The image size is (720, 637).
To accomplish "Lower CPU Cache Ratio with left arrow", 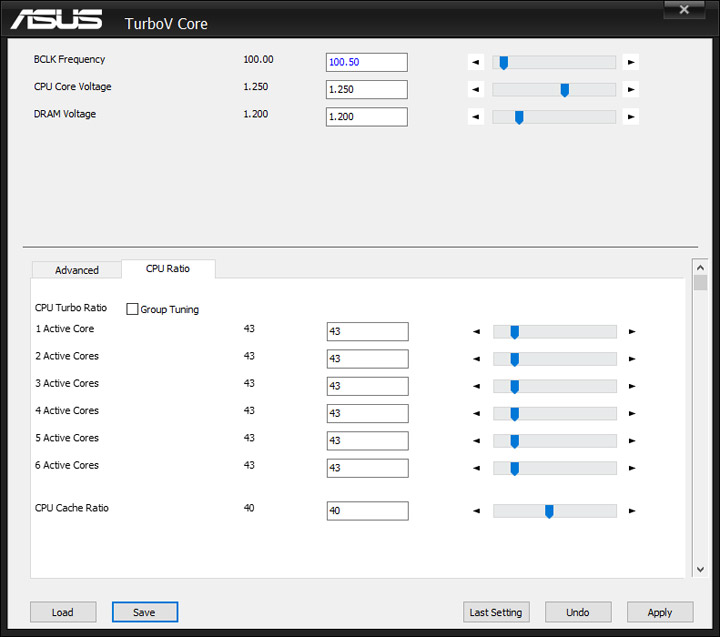I will pyautogui.click(x=477, y=511).
